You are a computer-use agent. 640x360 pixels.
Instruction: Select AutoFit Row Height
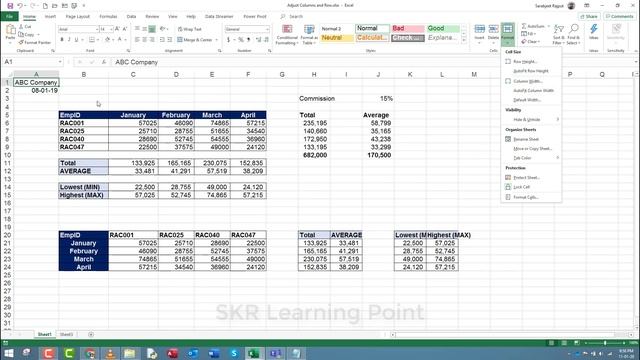pos(531,71)
